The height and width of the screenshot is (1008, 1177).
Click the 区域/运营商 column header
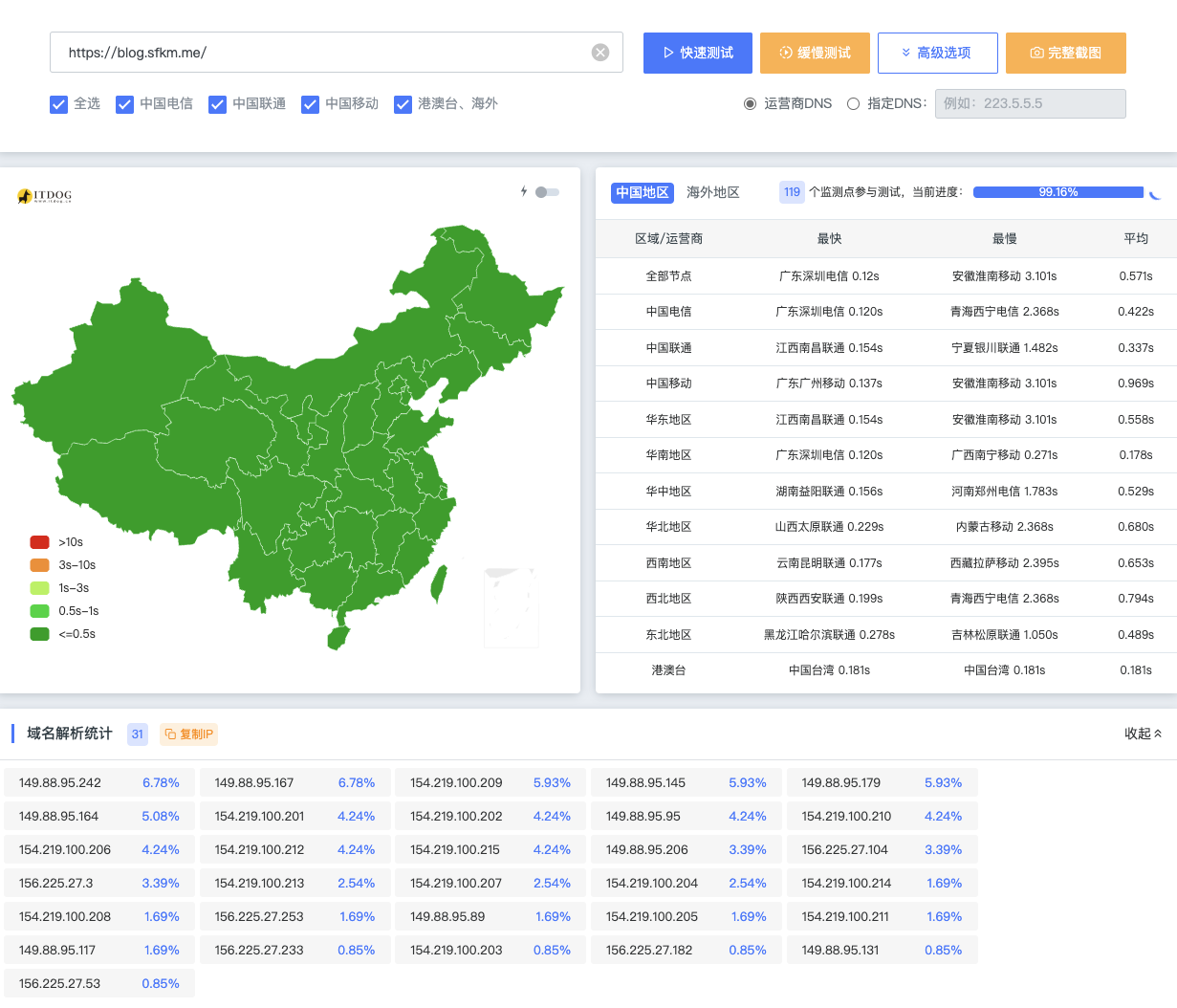tap(668, 239)
